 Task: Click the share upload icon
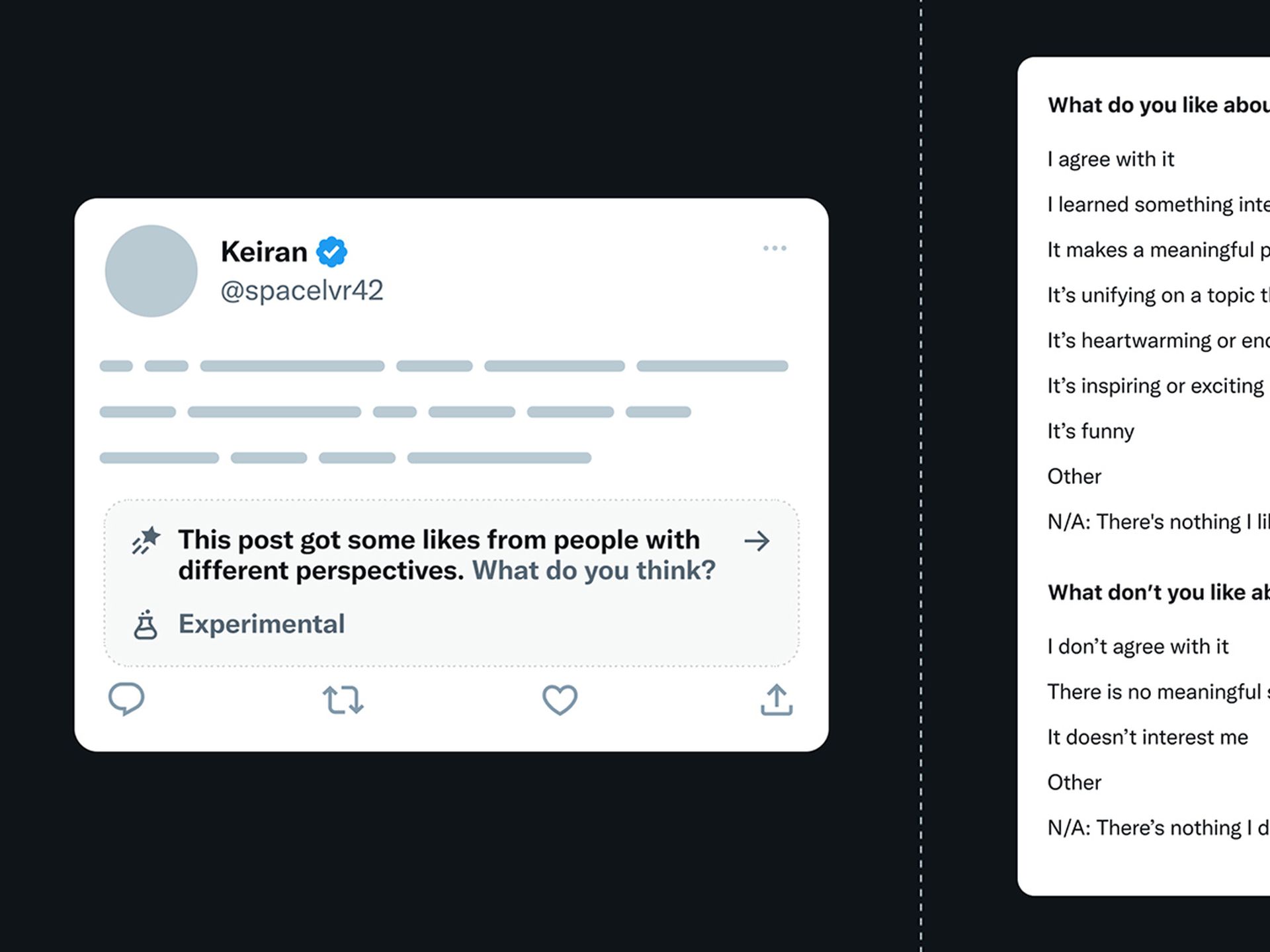776,699
